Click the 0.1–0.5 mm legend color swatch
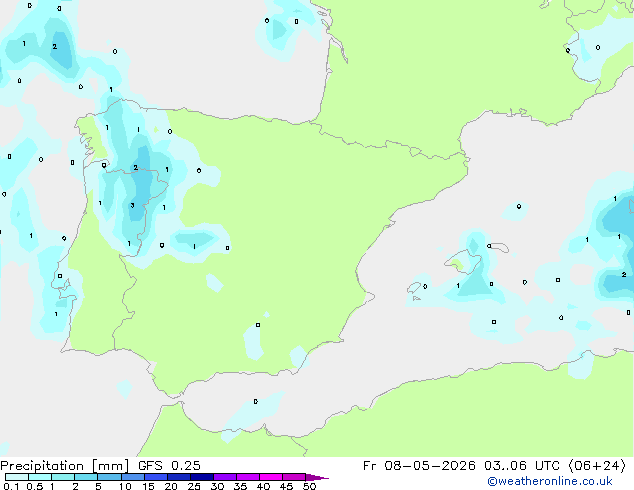The image size is (634, 490). (17, 477)
